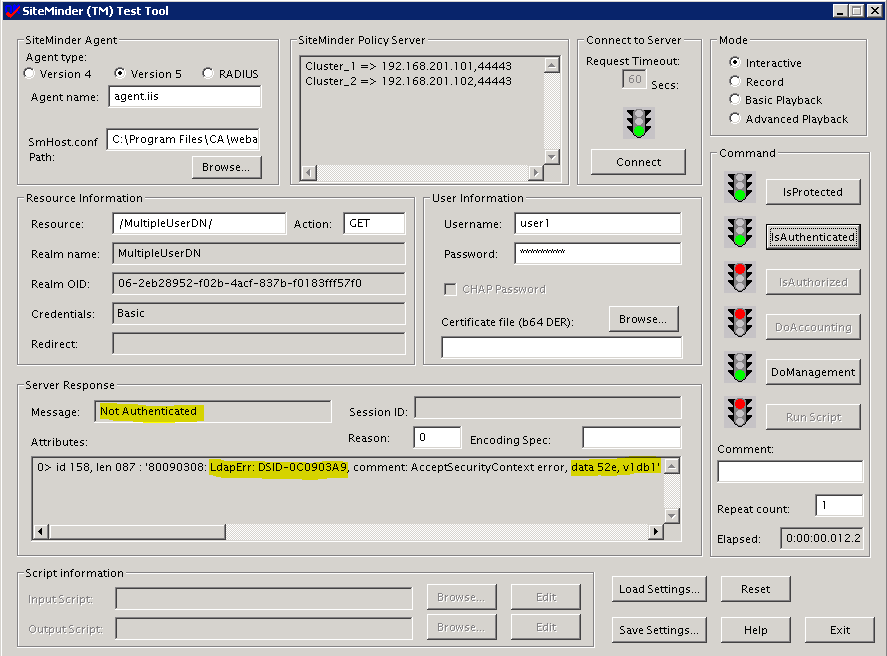This screenshot has height=656, width=887.
Task: Toggle the CHAP Password checkbox
Action: click(x=450, y=290)
